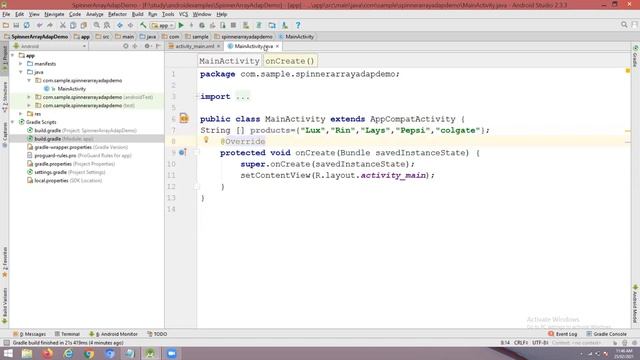
Task: Expand the collapsed import statement
Action: tap(243, 97)
